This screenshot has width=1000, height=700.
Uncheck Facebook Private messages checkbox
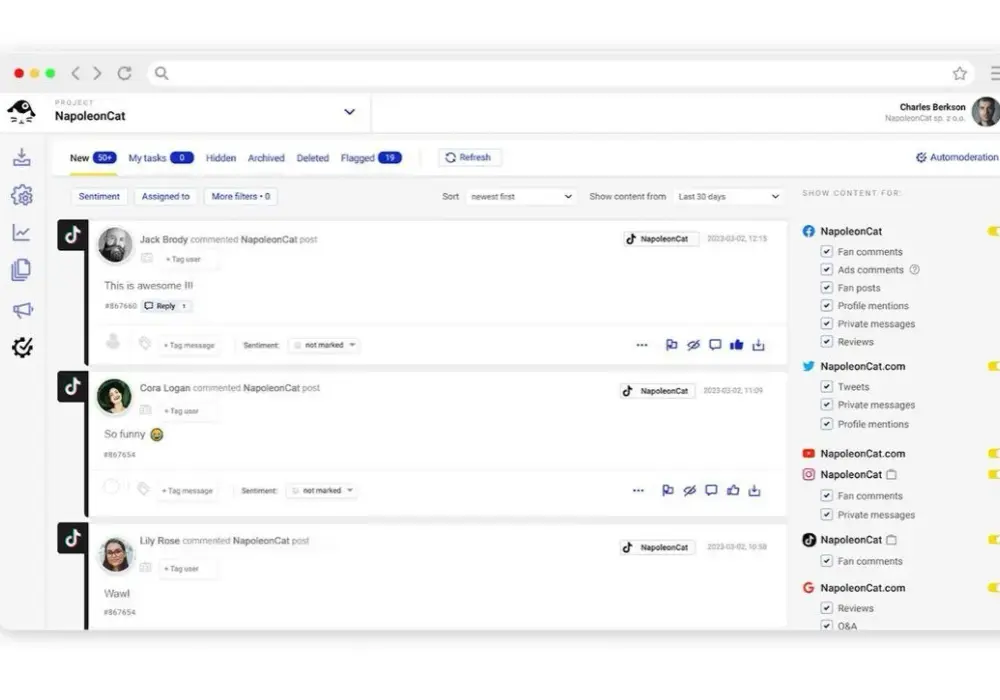pyautogui.click(x=827, y=323)
